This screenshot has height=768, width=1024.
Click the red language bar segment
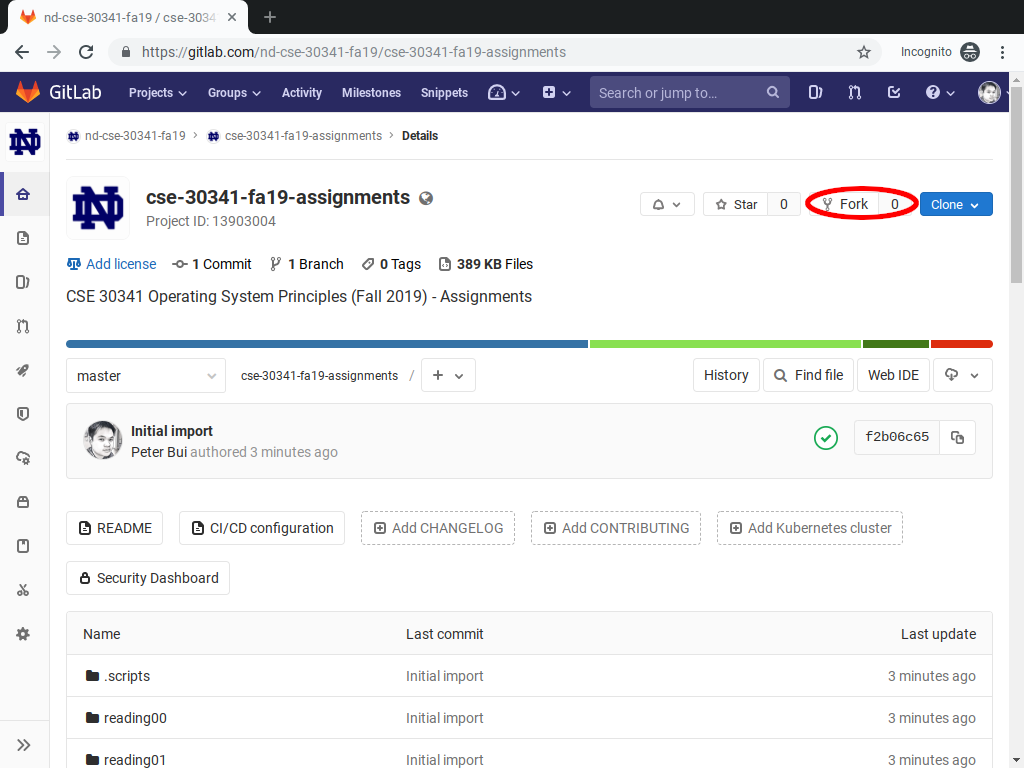(x=961, y=344)
